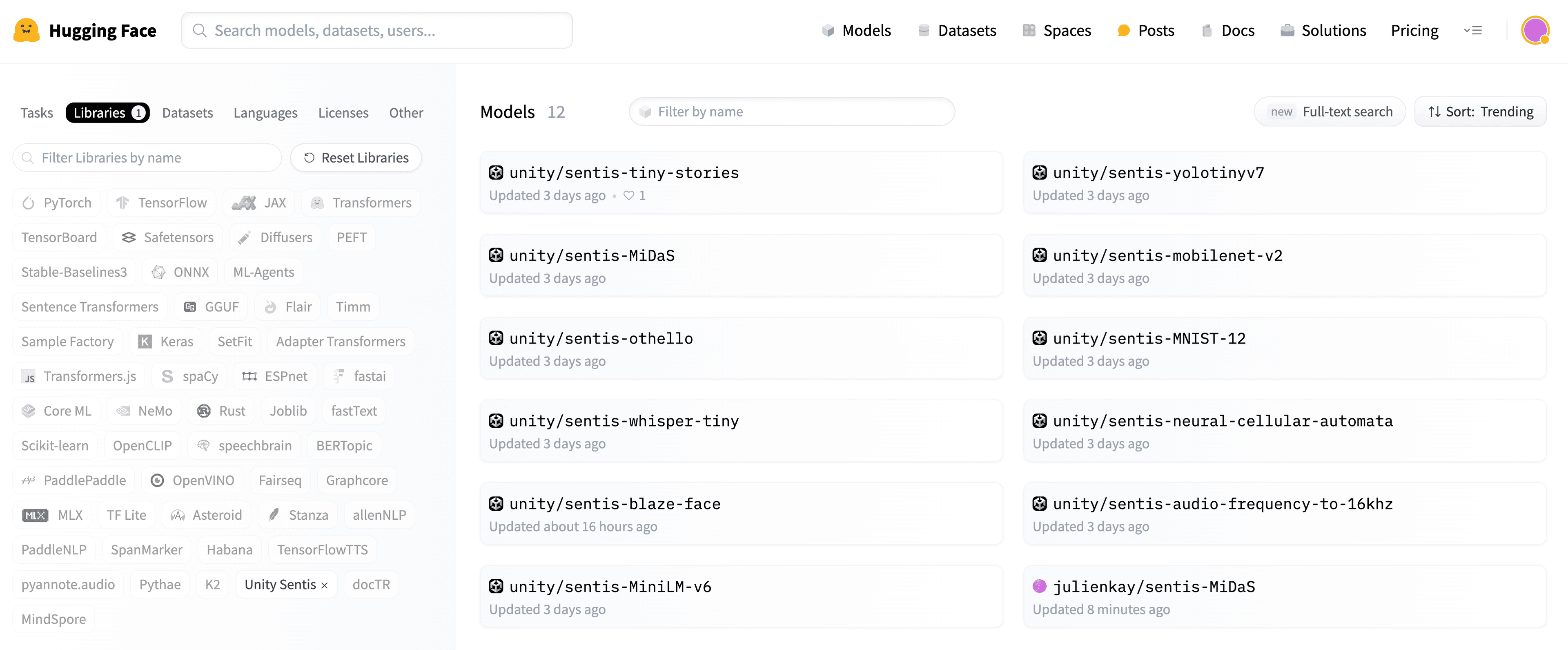Enable the GGUF library filter
The height and width of the screenshot is (650, 1568).
[211, 307]
